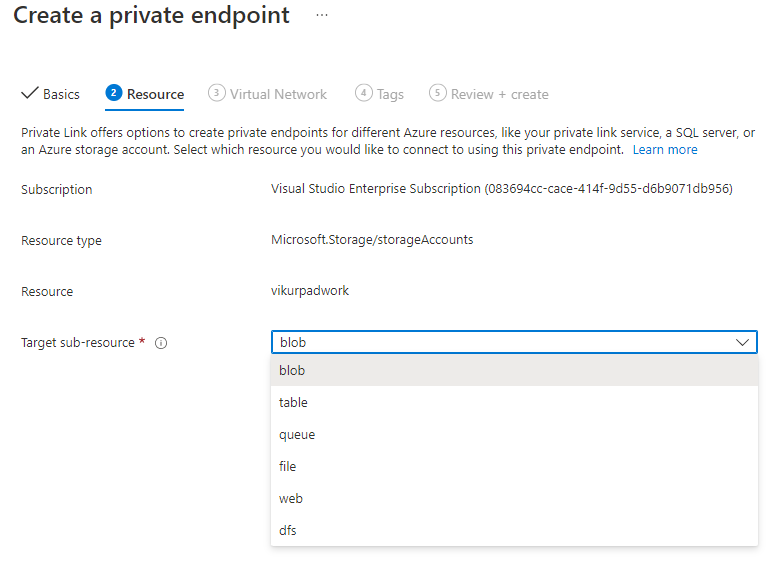Select the file sub-resource option
The width and height of the screenshot is (779, 567).
288,466
